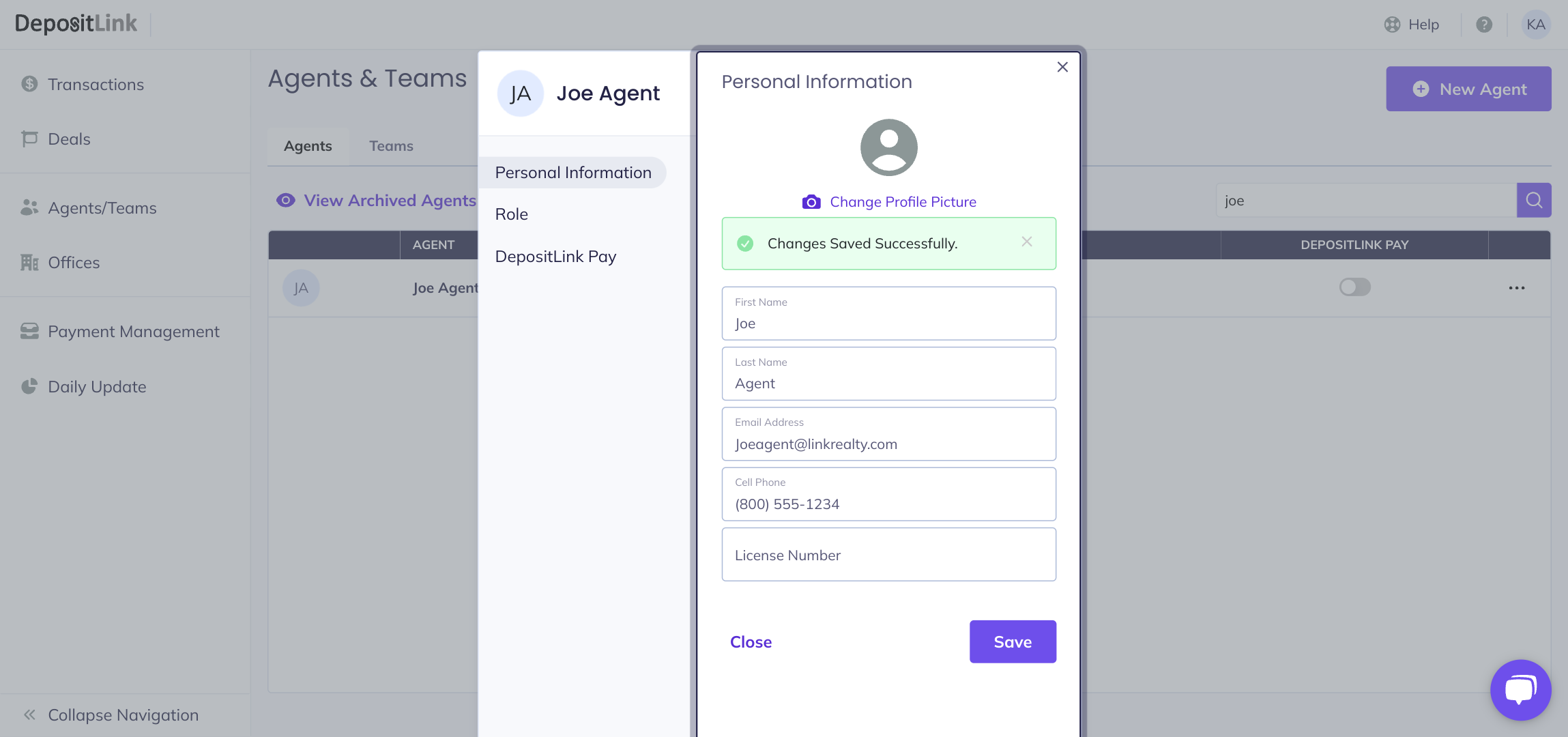The image size is (1568, 737).
Task: Open the DepositLink Pay section
Action: 555,257
